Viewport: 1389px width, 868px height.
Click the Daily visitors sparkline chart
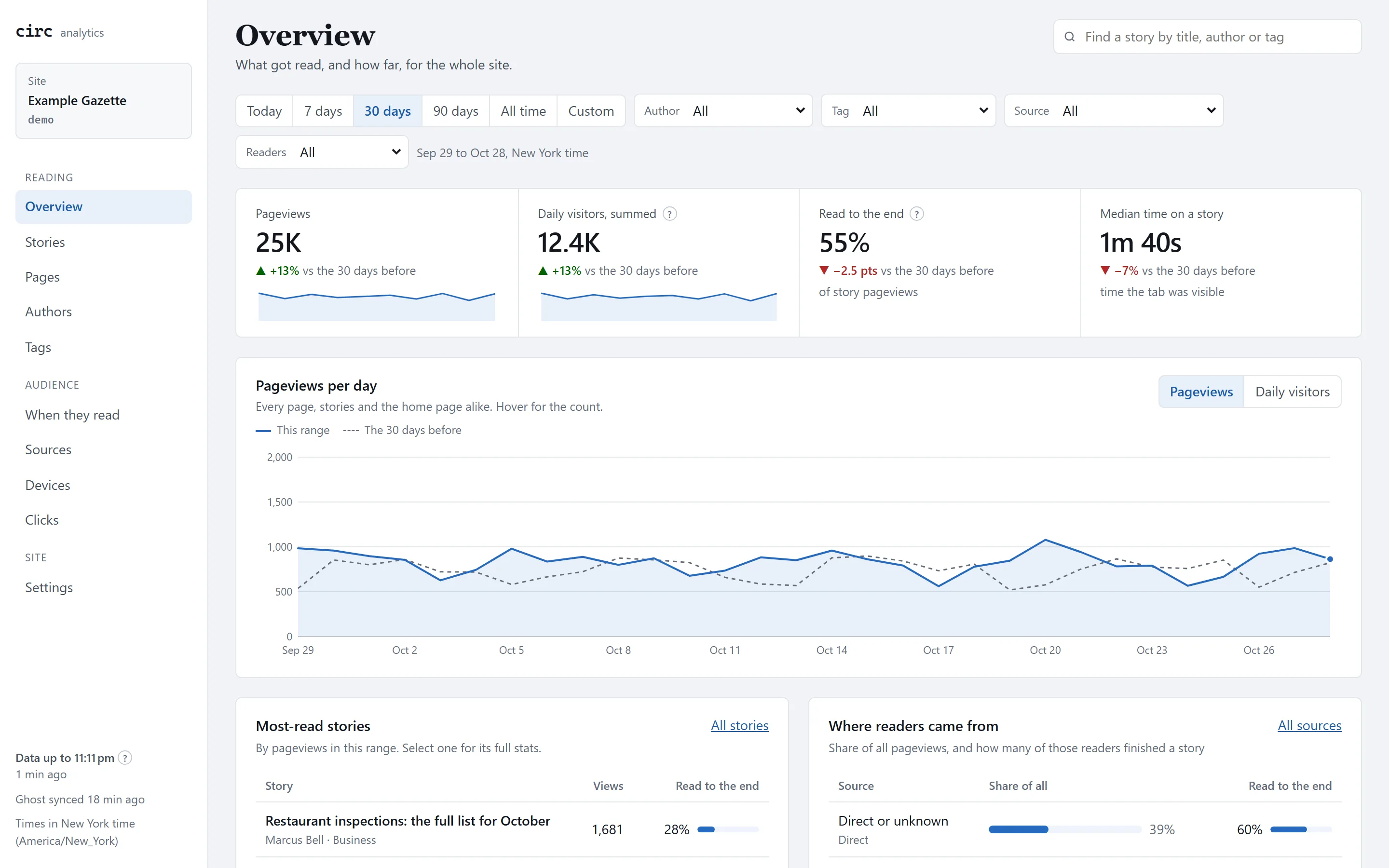(x=658, y=306)
